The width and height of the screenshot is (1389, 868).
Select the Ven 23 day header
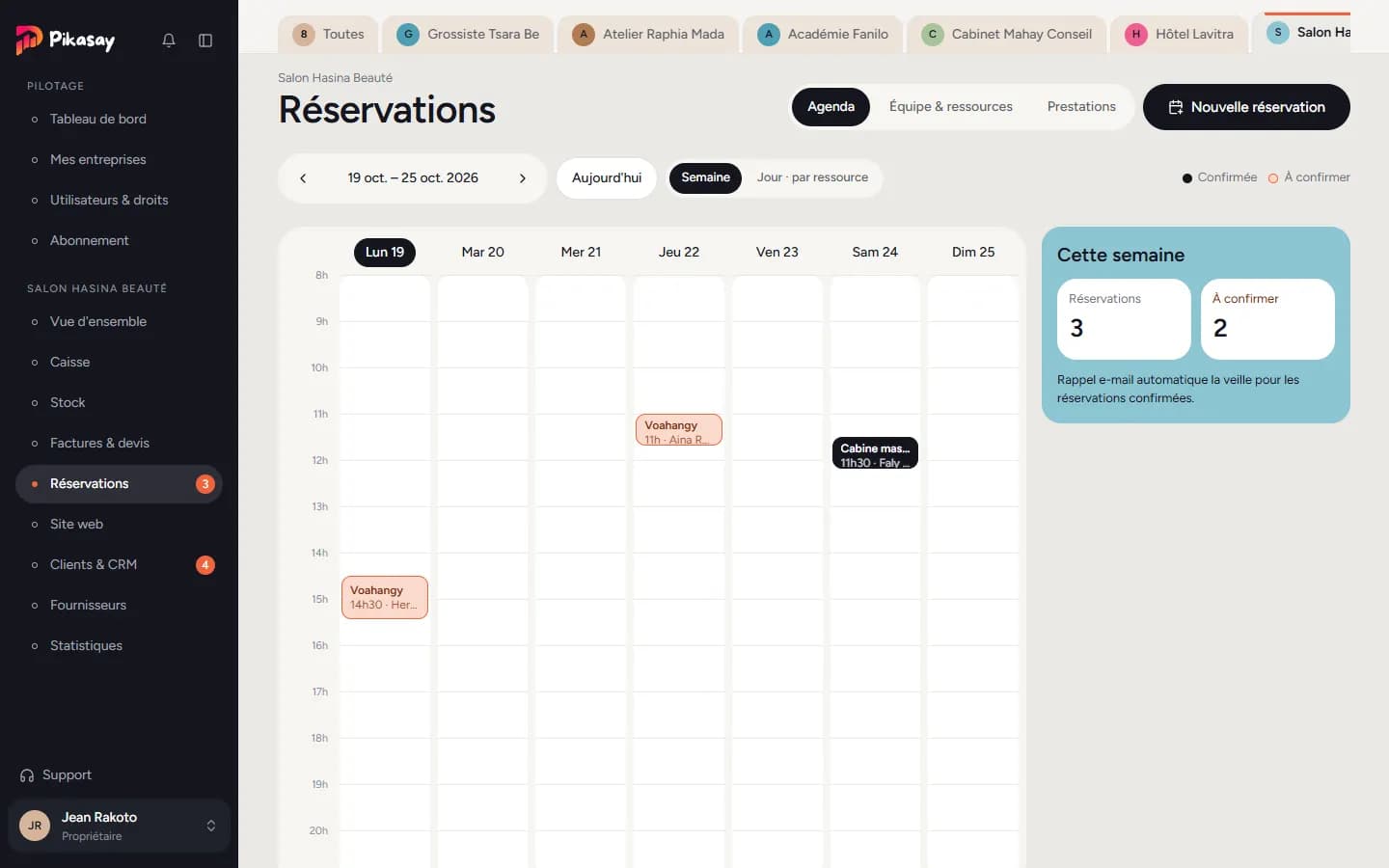pos(776,253)
